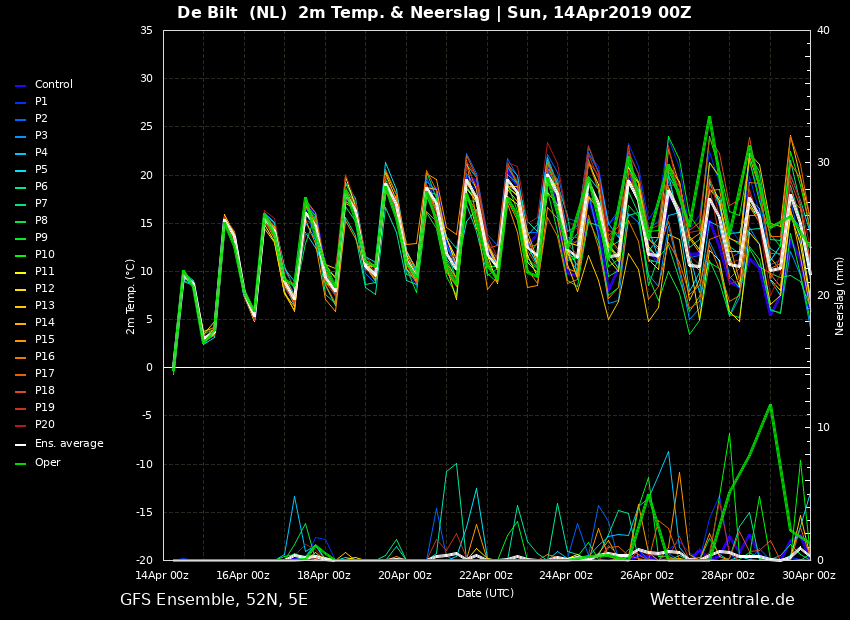Image resolution: width=850 pixels, height=620 pixels.
Task: Click the Control legend color swatch
Action: [20, 86]
